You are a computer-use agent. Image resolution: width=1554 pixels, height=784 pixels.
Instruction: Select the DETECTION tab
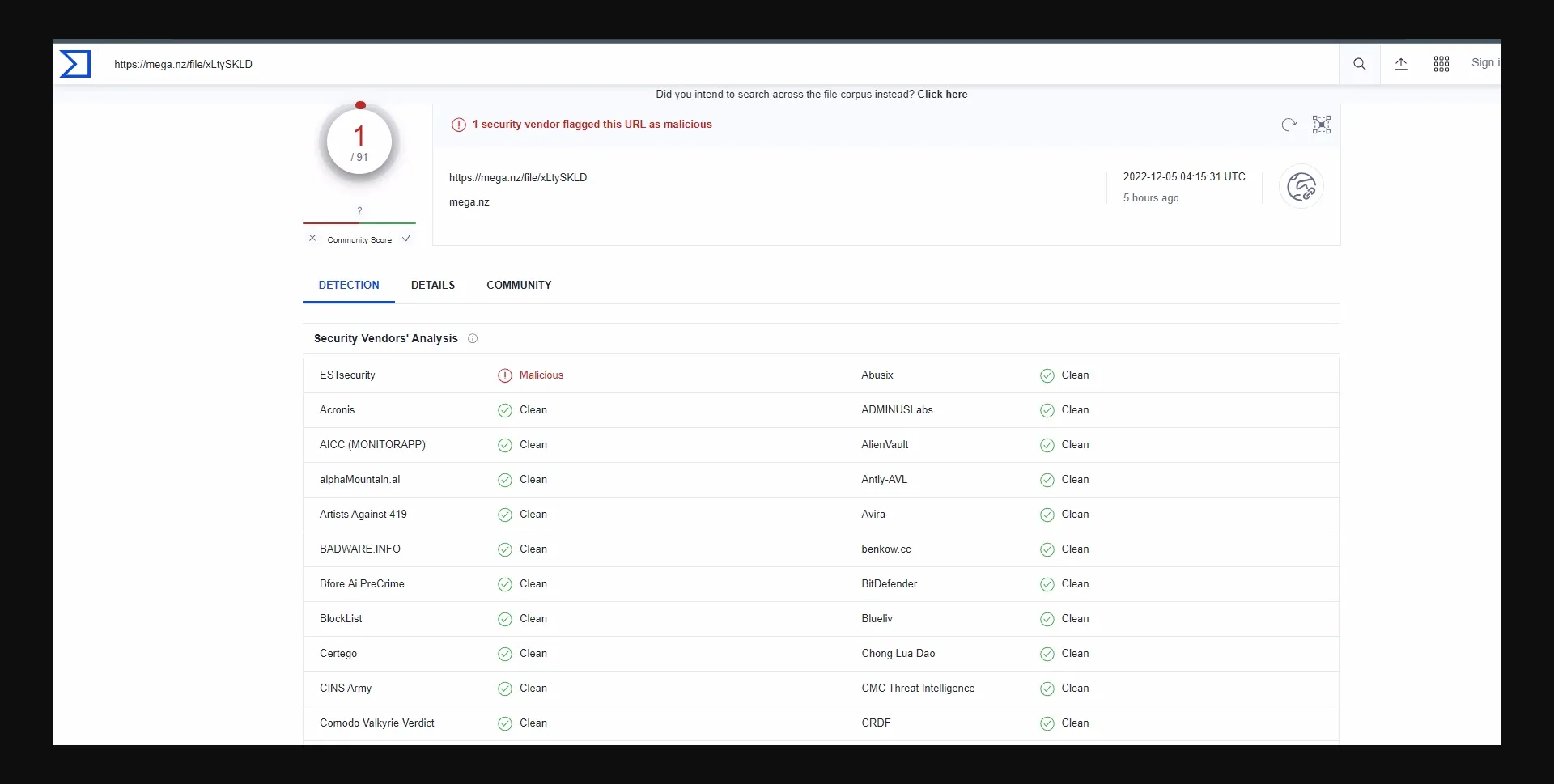(348, 286)
